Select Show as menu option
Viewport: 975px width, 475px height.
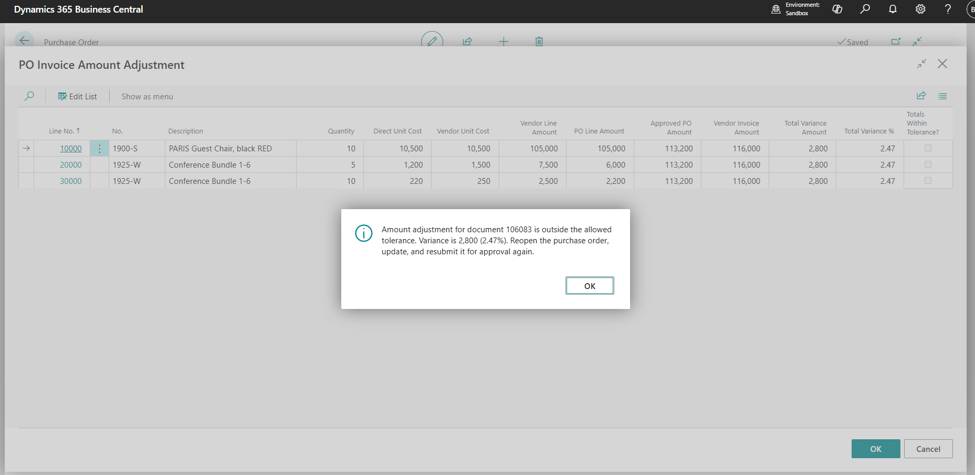click(147, 96)
